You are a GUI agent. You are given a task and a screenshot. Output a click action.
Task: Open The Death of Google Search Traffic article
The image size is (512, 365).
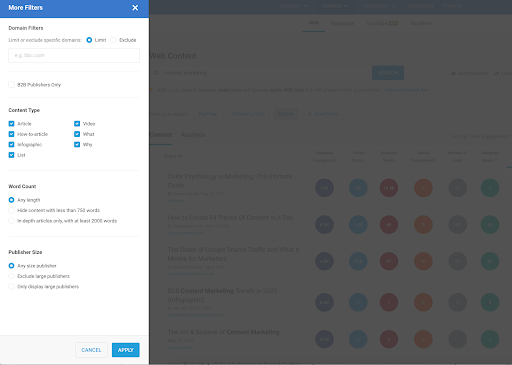point(233,254)
